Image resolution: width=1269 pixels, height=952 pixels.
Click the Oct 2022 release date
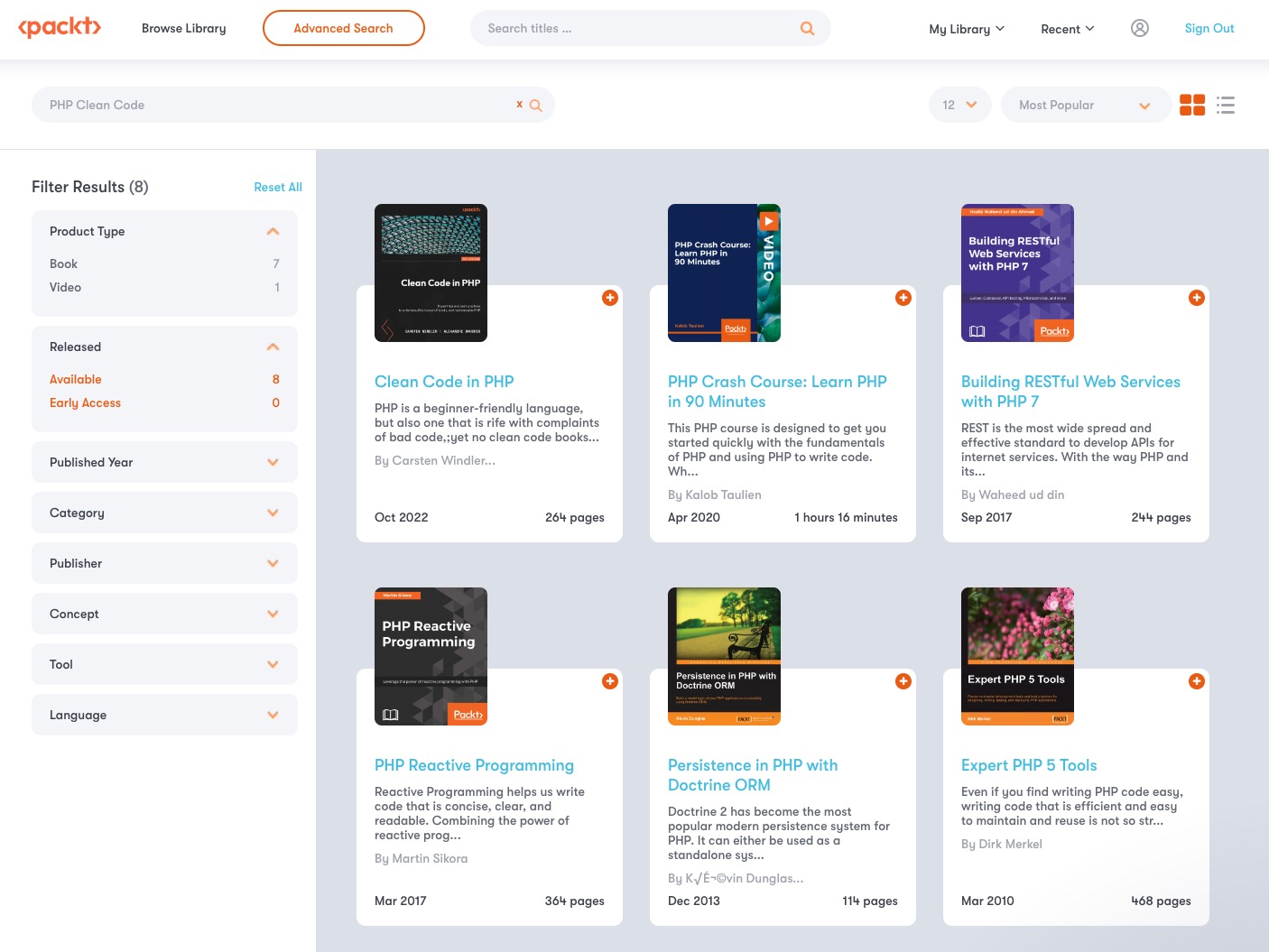[402, 518]
